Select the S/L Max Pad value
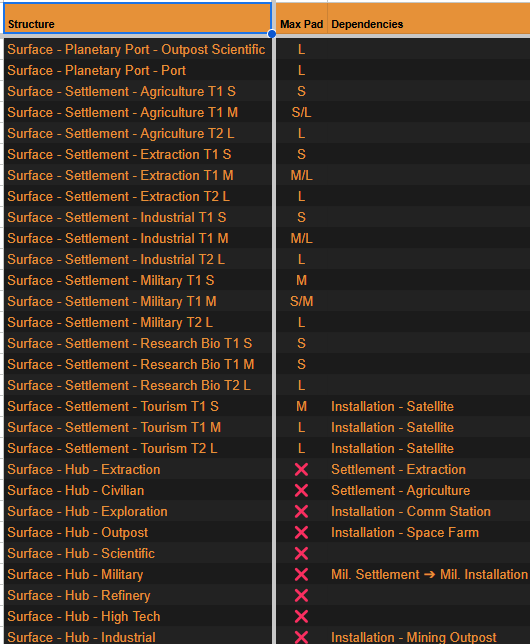The height and width of the screenshot is (644, 530). click(301, 112)
